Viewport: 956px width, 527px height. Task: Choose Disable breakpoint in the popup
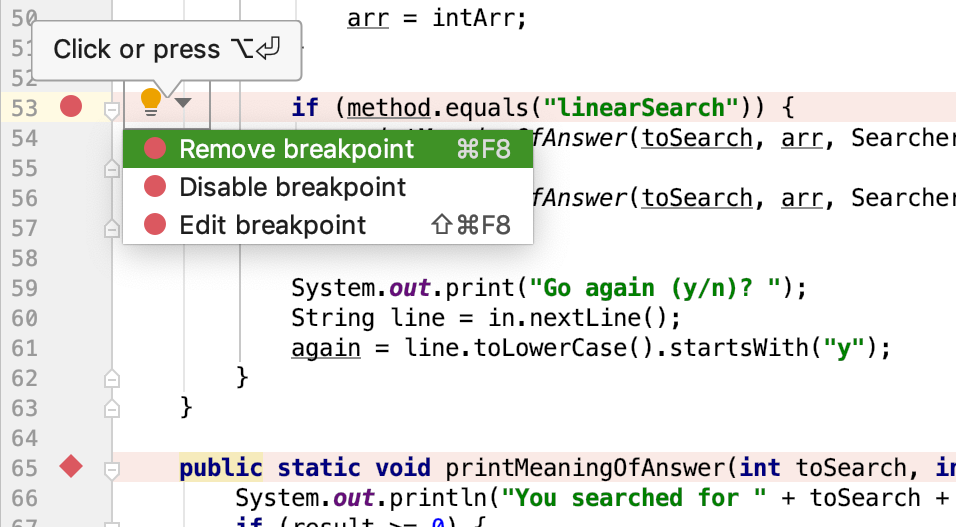coord(327,187)
